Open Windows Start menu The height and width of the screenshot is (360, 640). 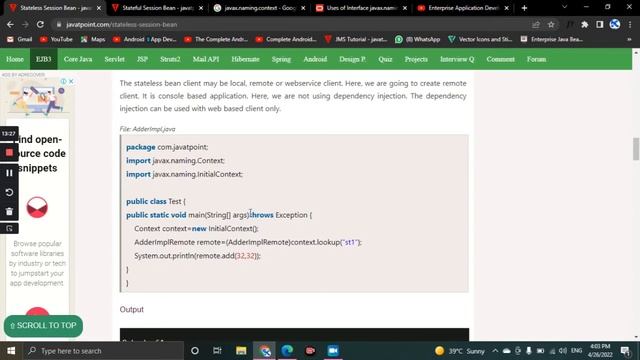[x=11, y=351]
